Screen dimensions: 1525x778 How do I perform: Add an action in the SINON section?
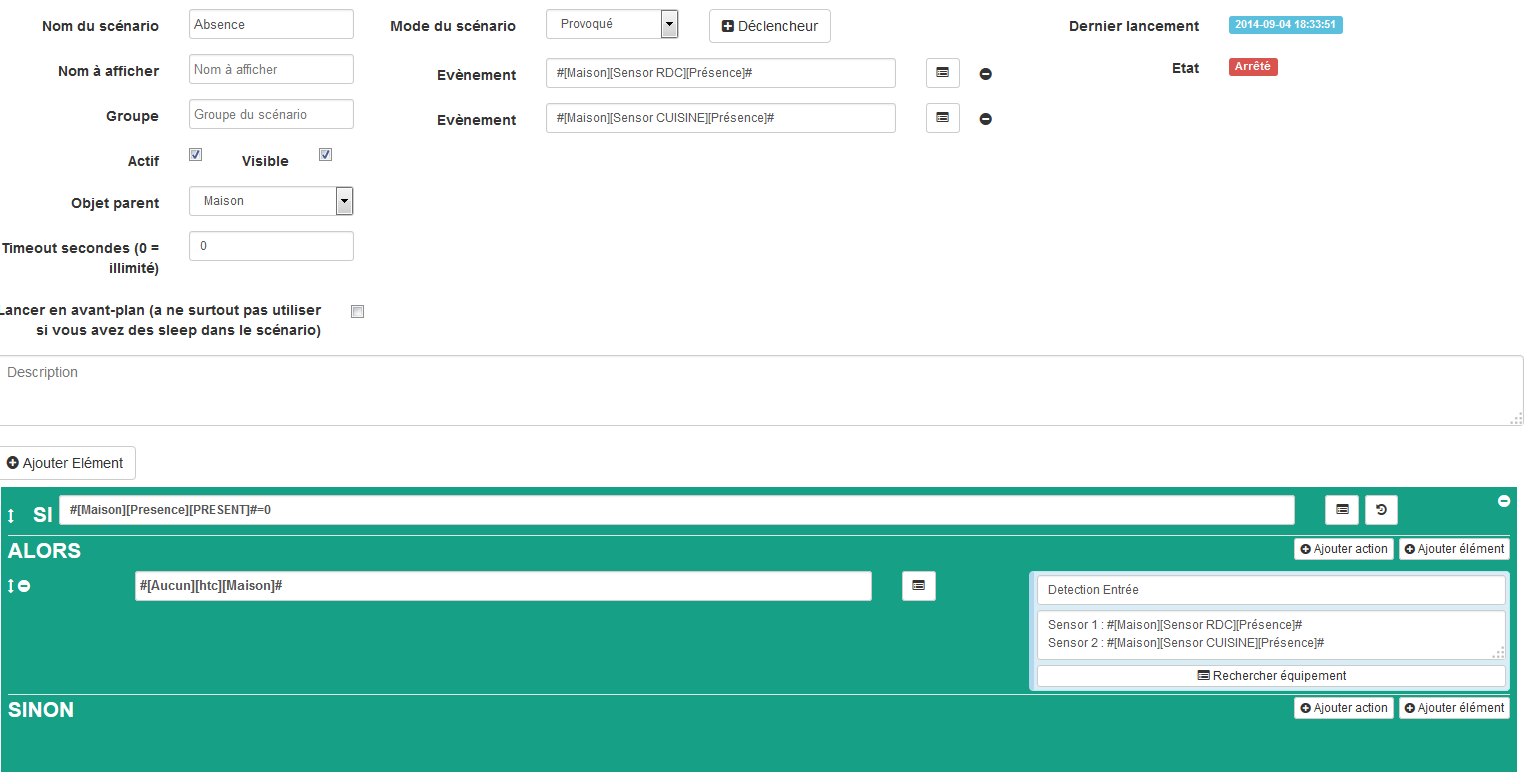click(1344, 708)
